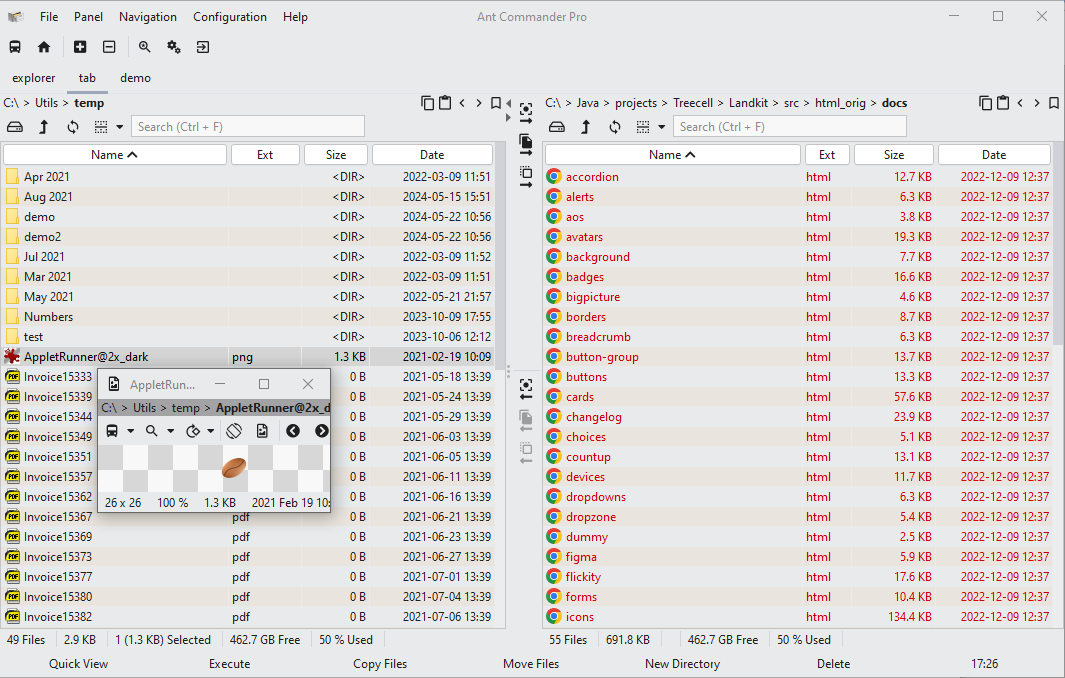Click the Delete button
Viewport: 1065px width, 678px height.
(833, 664)
